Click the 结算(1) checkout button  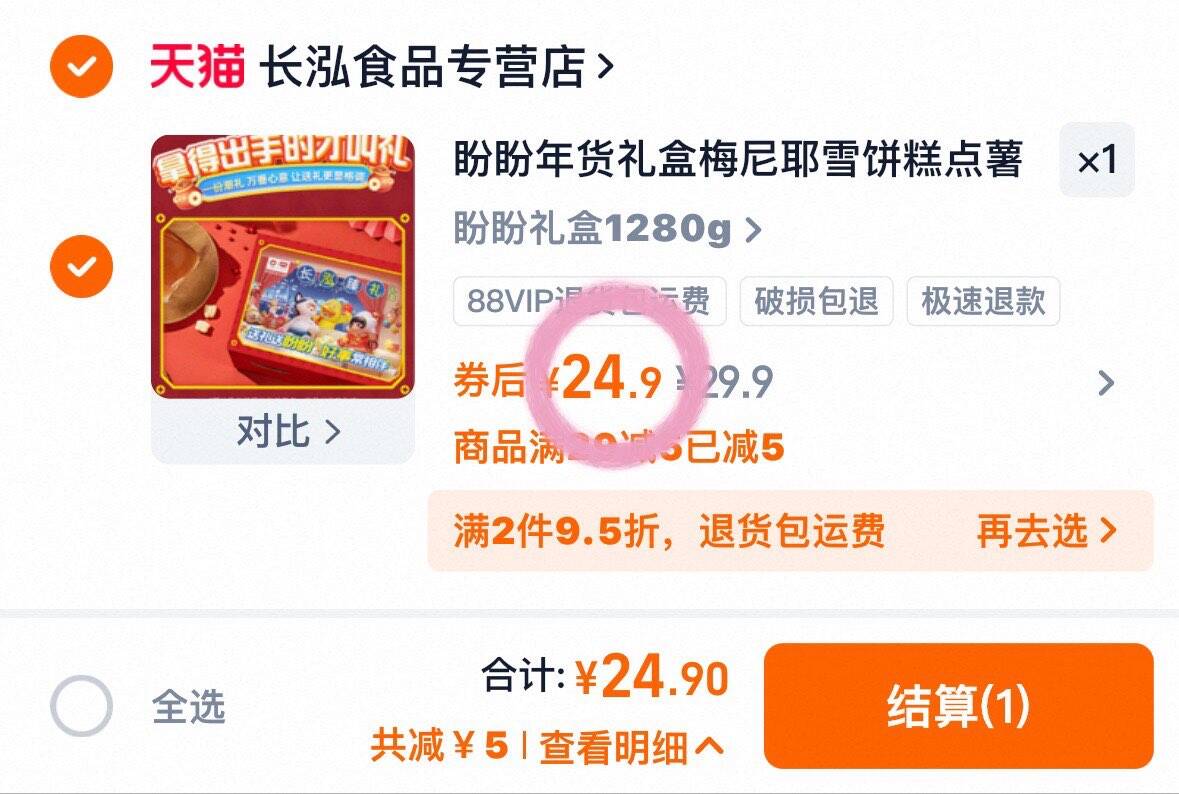pyautogui.click(x=959, y=706)
